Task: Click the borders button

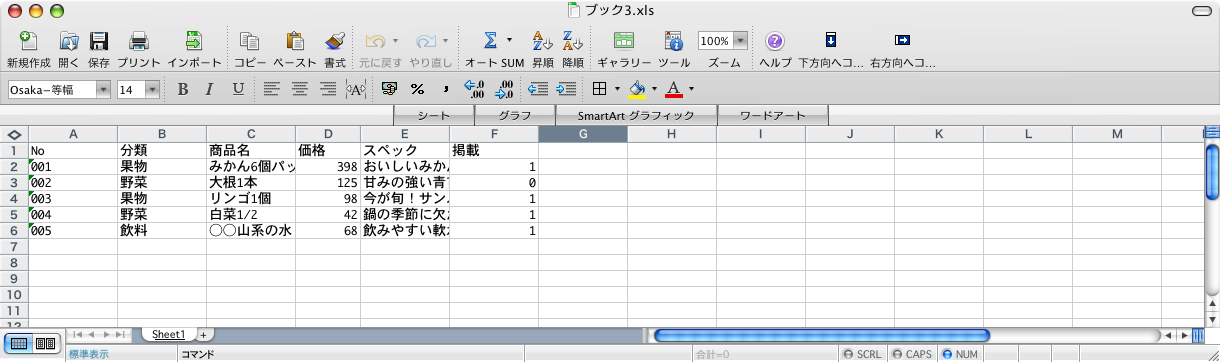Action: (599, 90)
